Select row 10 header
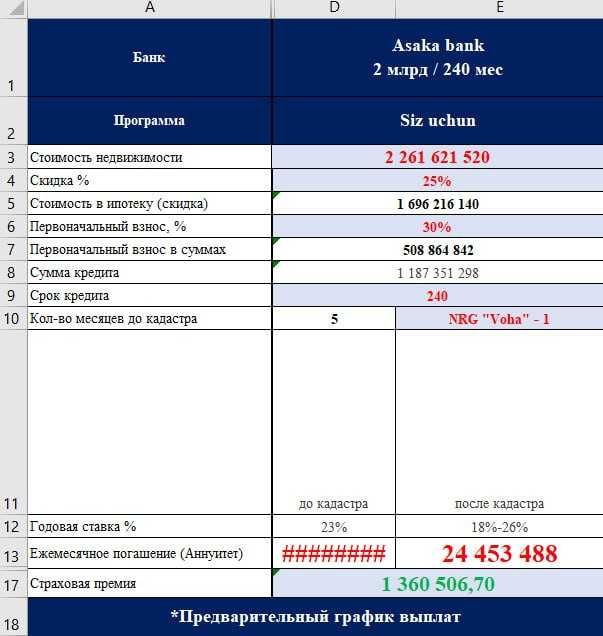Viewport: 603px width, 636px height. click(13, 318)
